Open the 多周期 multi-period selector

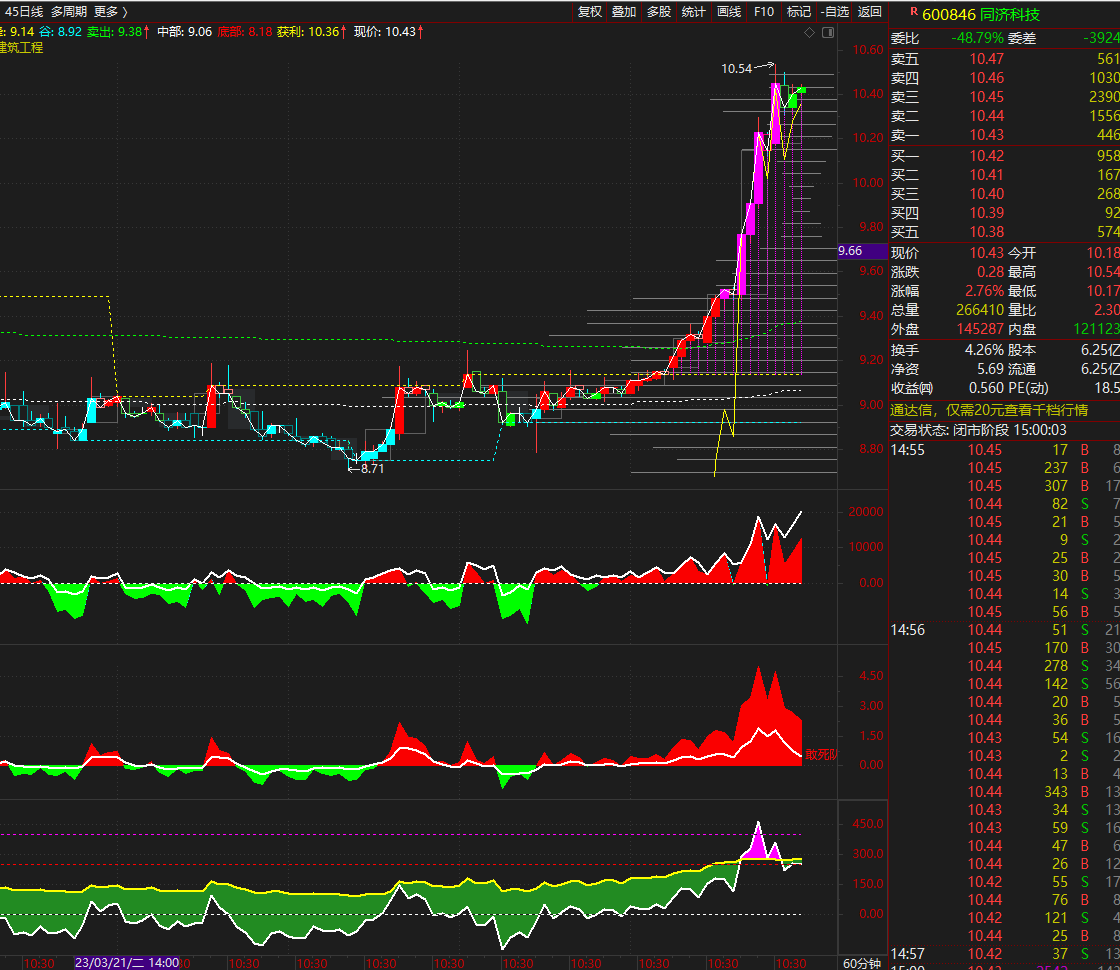[x=69, y=12]
